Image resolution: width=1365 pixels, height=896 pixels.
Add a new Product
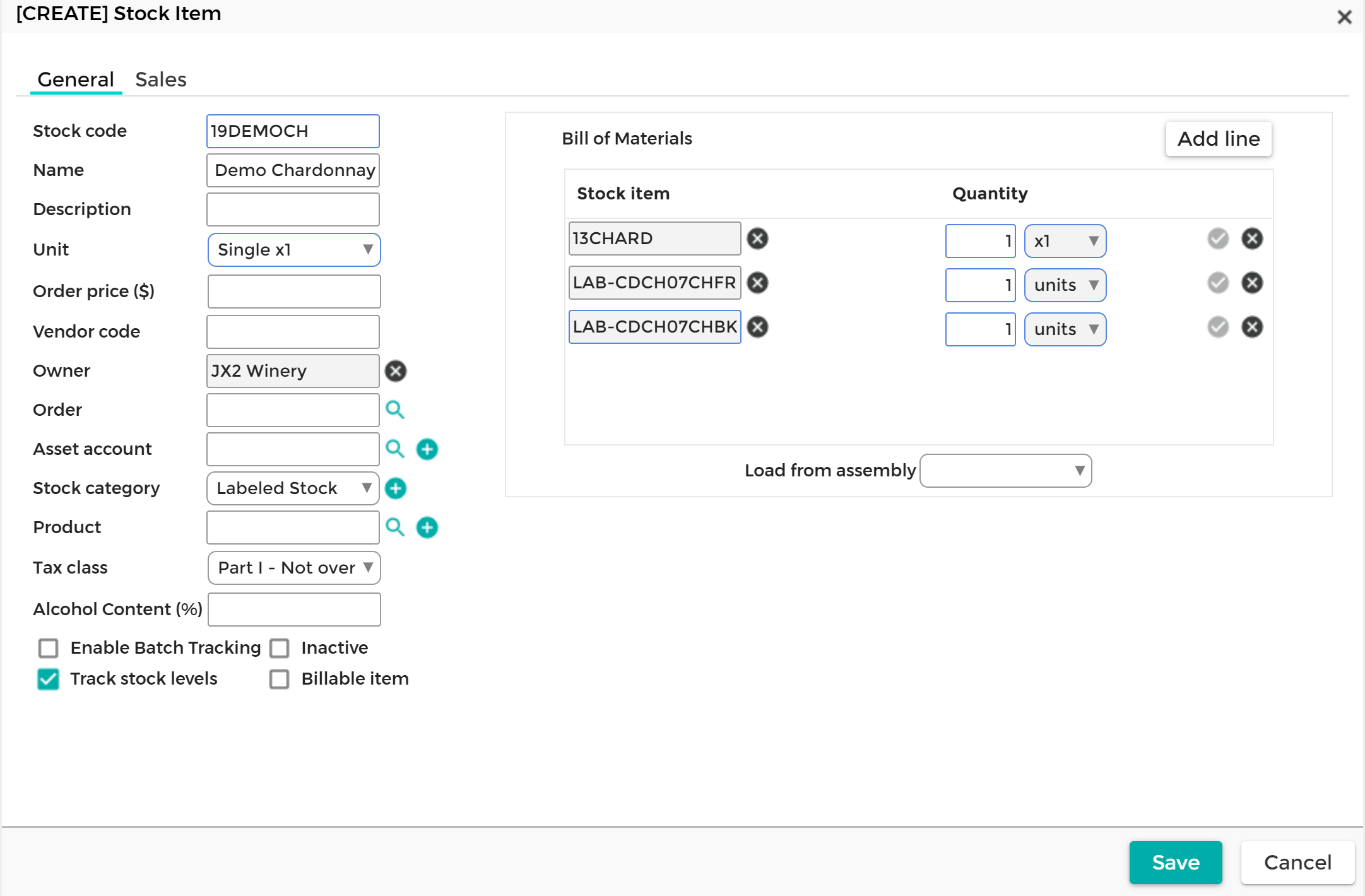tap(427, 528)
